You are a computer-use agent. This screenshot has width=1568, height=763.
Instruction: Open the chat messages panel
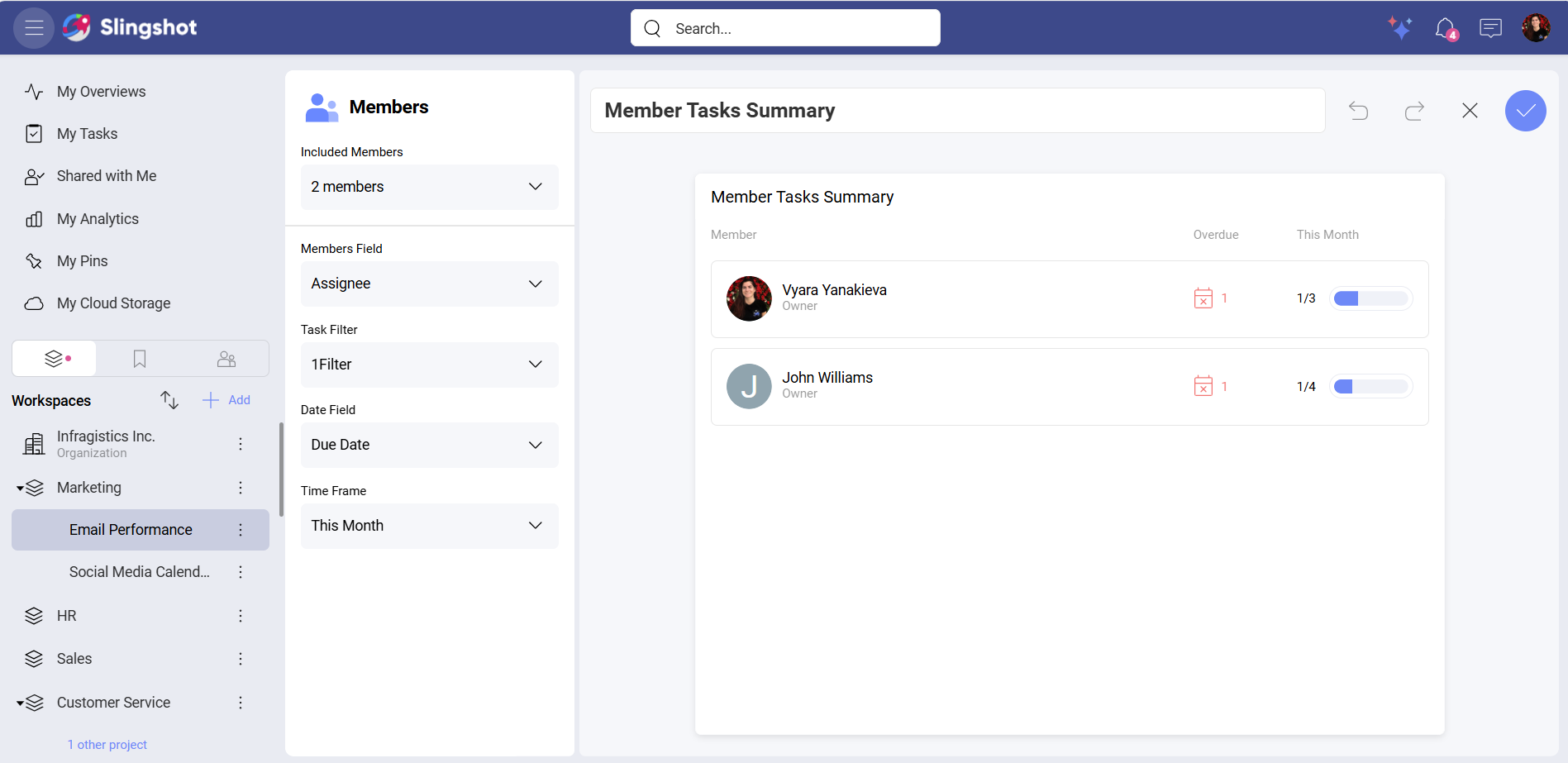(x=1491, y=27)
